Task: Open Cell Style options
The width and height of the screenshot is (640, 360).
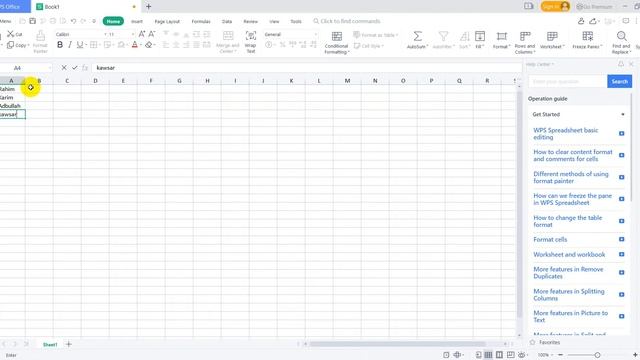Action: coord(369,46)
